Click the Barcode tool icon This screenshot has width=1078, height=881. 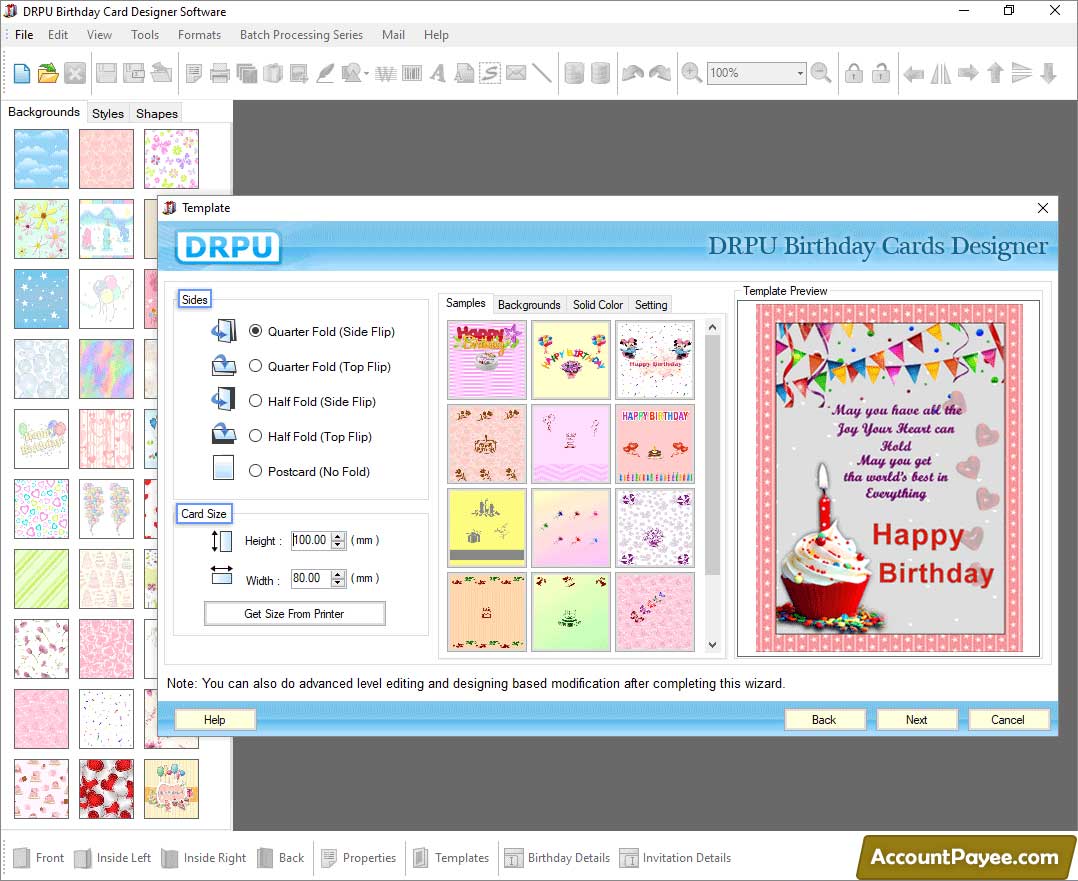coord(412,73)
